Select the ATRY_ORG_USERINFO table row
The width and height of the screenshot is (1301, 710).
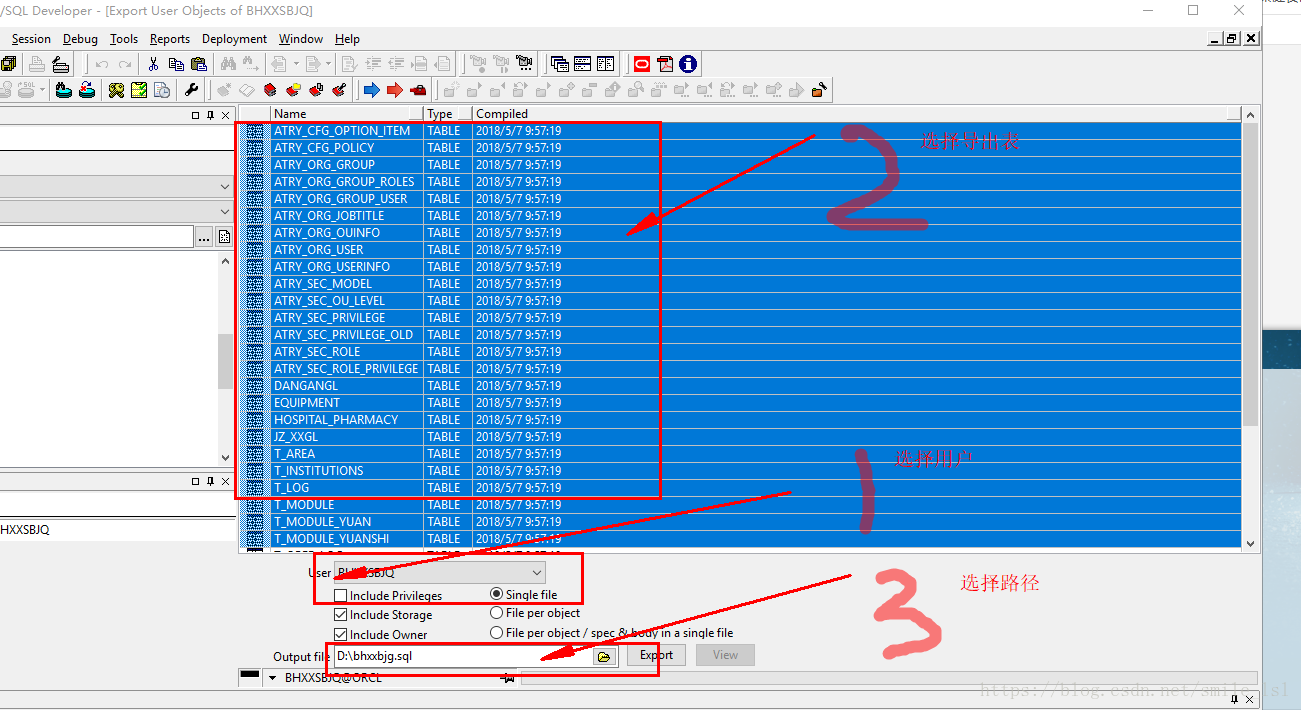pyautogui.click(x=740, y=267)
